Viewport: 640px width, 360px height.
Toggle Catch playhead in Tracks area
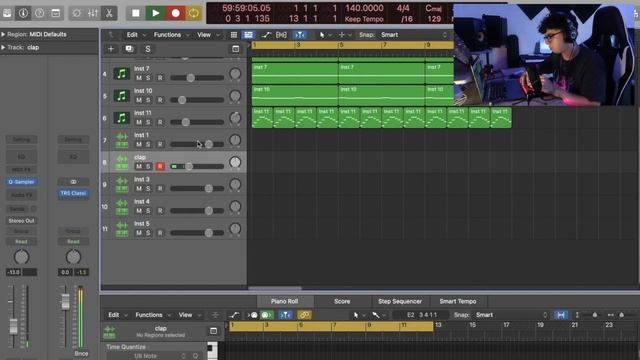tap(300, 35)
